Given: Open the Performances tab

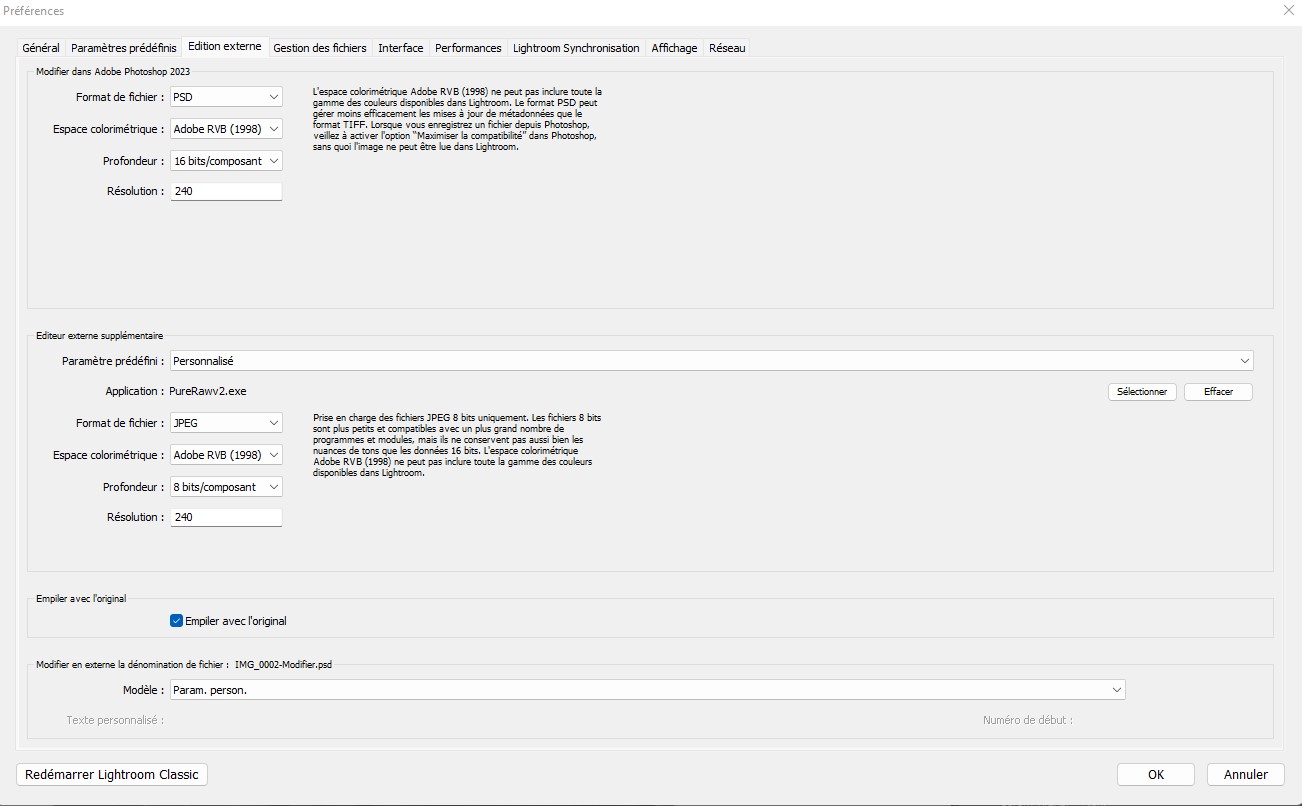Looking at the screenshot, I should (468, 48).
